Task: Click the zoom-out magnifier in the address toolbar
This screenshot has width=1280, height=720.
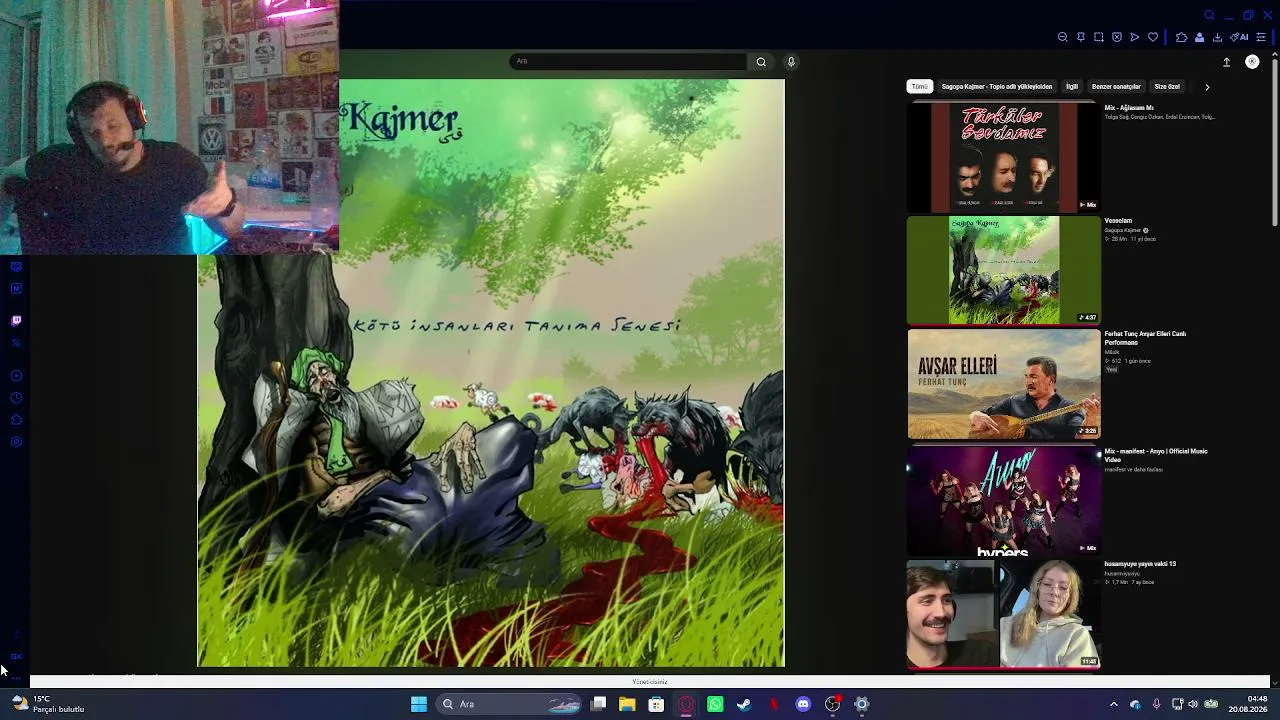Action: pos(1063,37)
